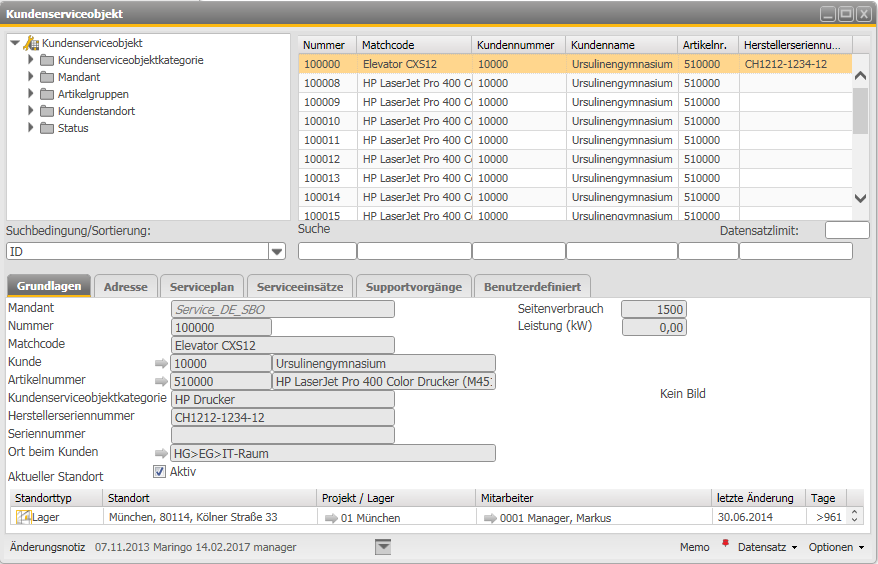Open the Suchbedingung/Sortierung ID dropdown

click(277, 251)
